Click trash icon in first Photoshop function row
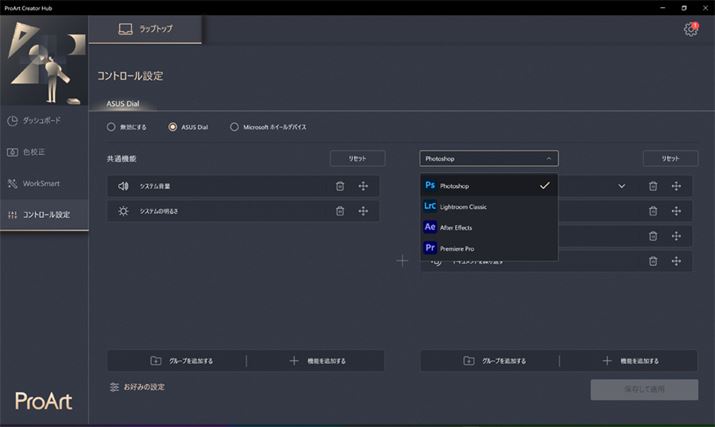The width and height of the screenshot is (715, 427). (x=653, y=186)
